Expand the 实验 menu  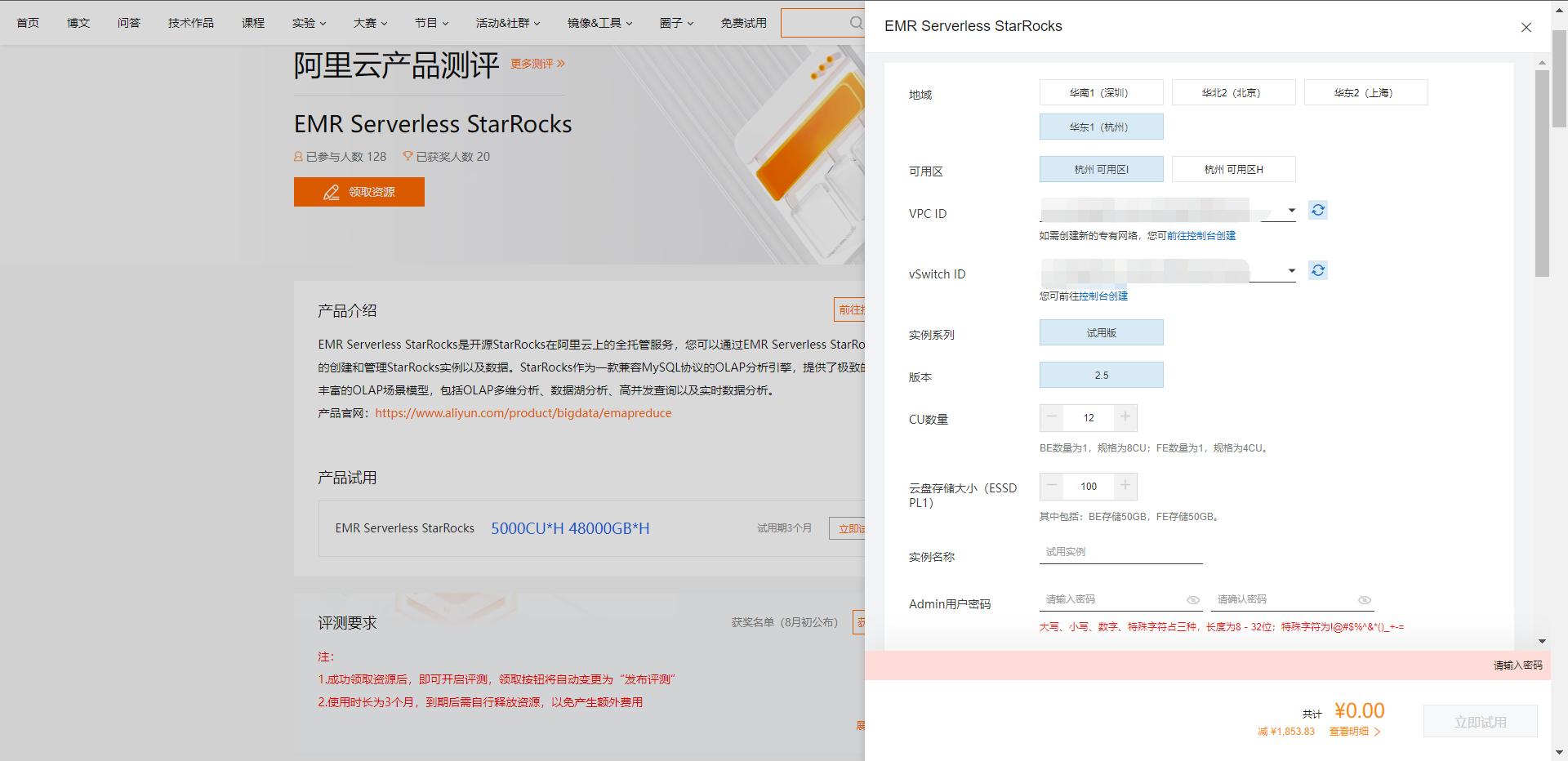click(x=309, y=23)
